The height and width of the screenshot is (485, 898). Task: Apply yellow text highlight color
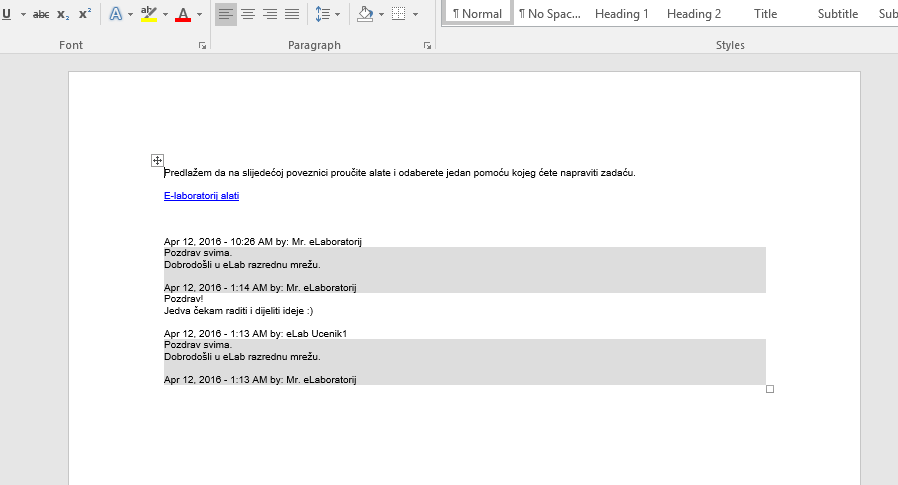[149, 14]
